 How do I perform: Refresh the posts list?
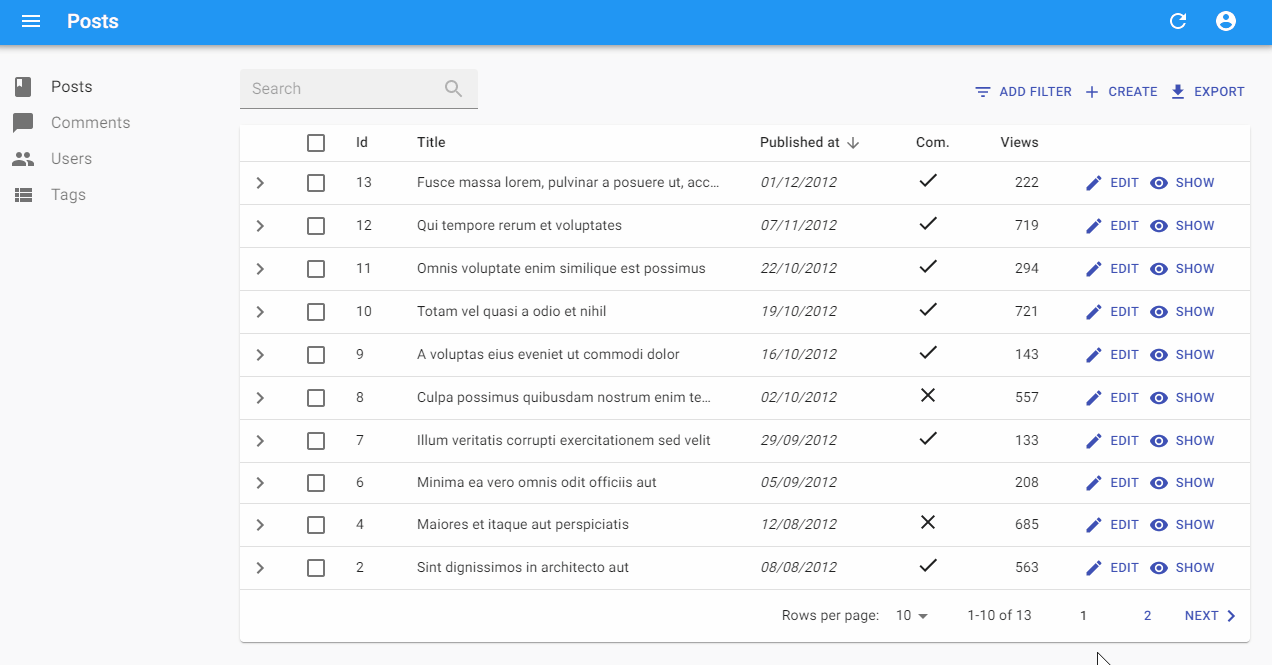(1178, 20)
